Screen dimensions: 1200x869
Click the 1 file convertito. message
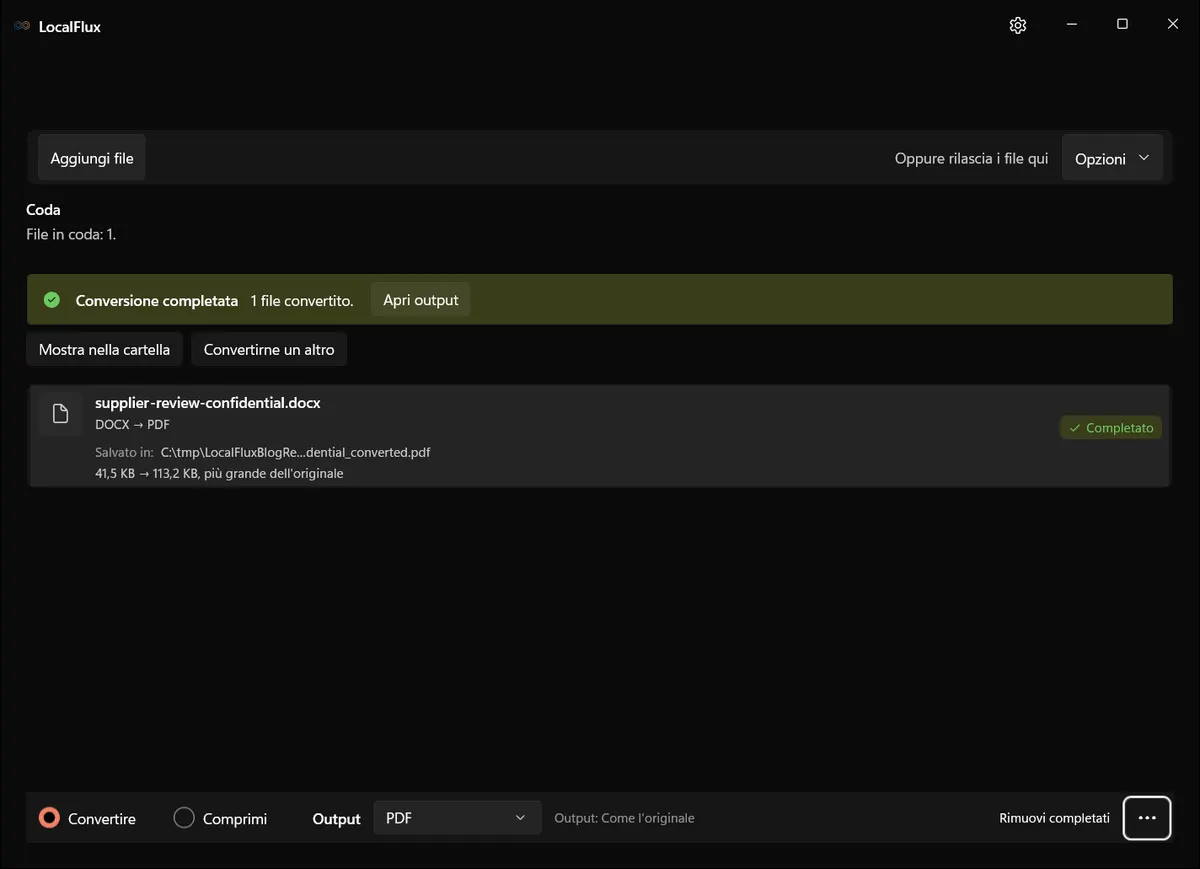coord(302,300)
